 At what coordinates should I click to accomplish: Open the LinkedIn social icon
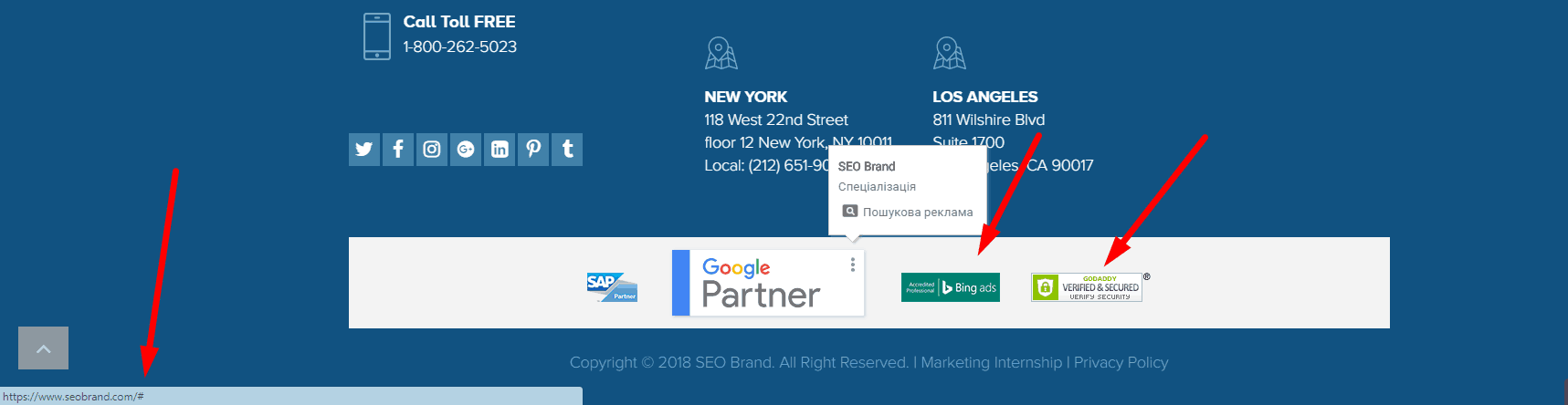coord(500,150)
